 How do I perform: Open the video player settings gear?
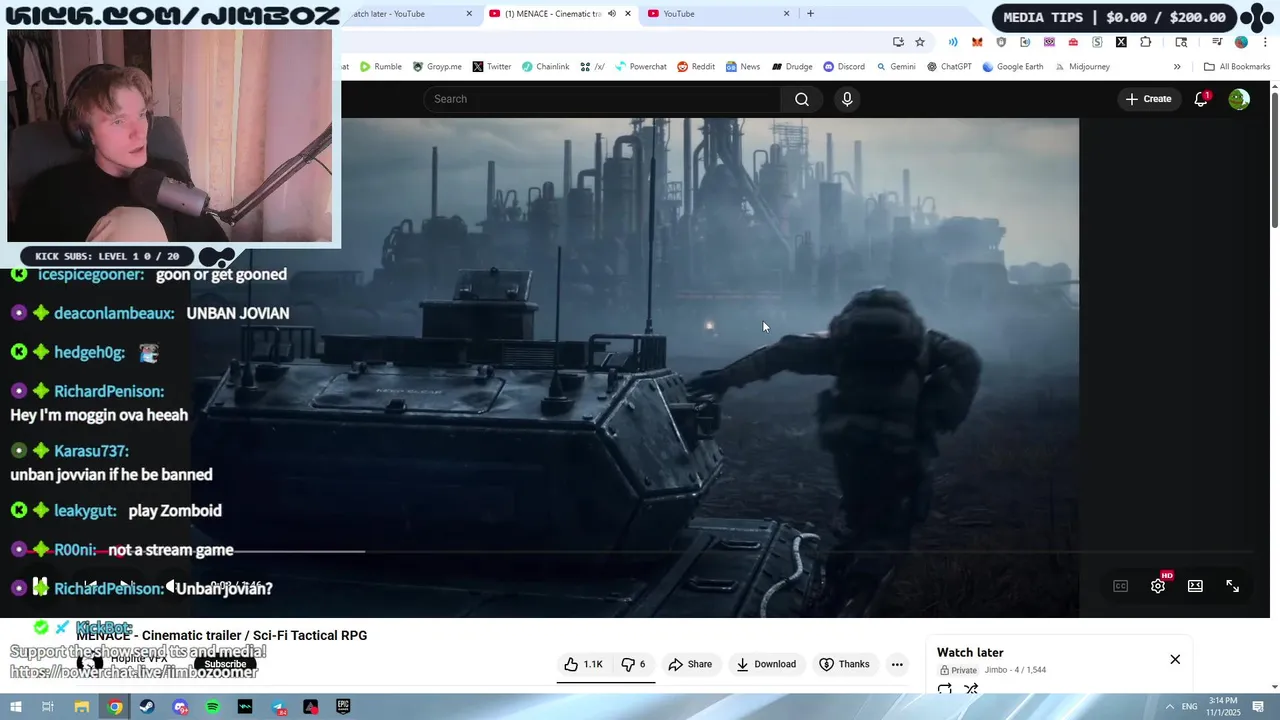coord(1158,586)
